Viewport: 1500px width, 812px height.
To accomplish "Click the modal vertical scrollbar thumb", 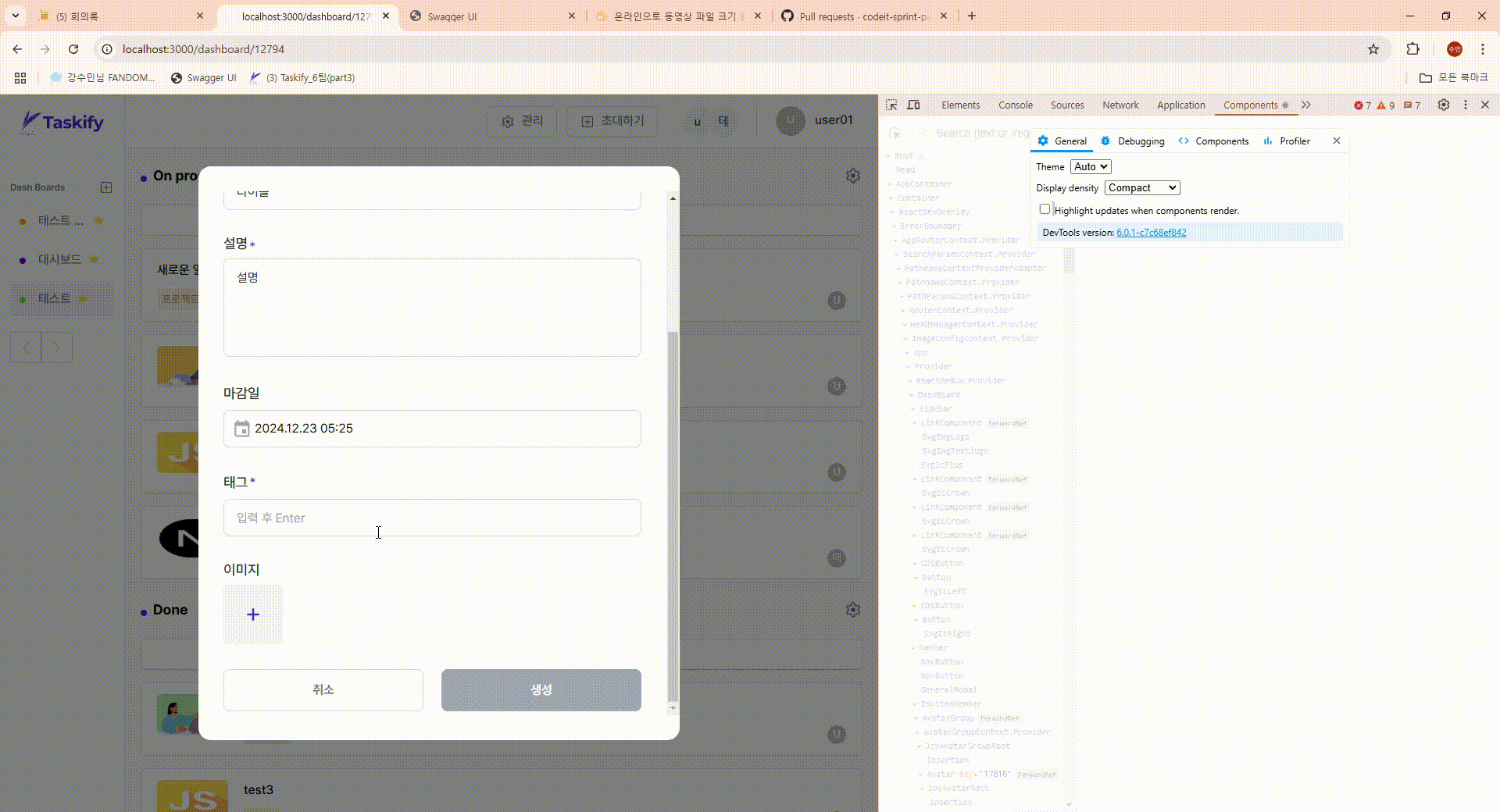I will pyautogui.click(x=673, y=515).
